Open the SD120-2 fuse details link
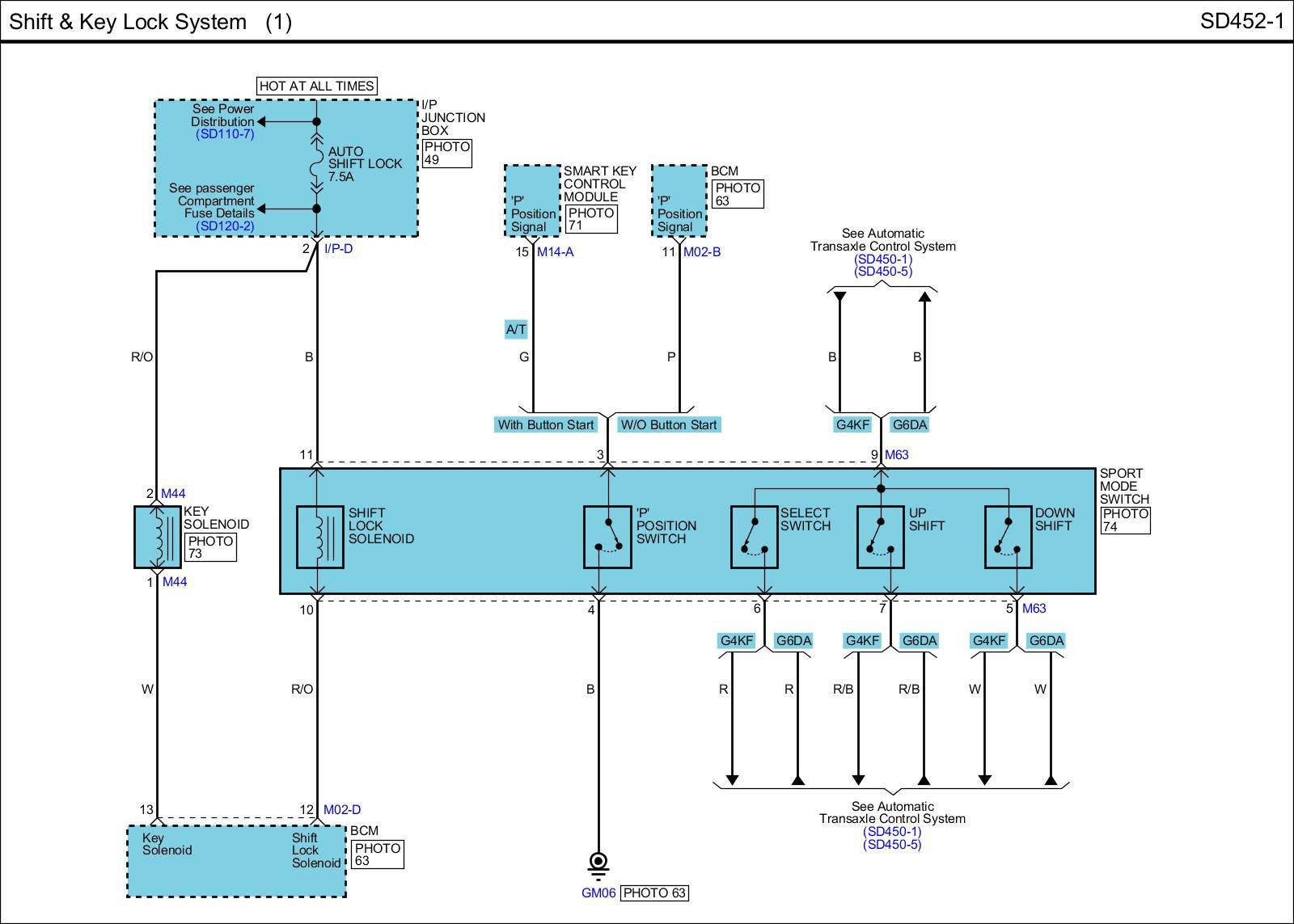 click(x=225, y=226)
